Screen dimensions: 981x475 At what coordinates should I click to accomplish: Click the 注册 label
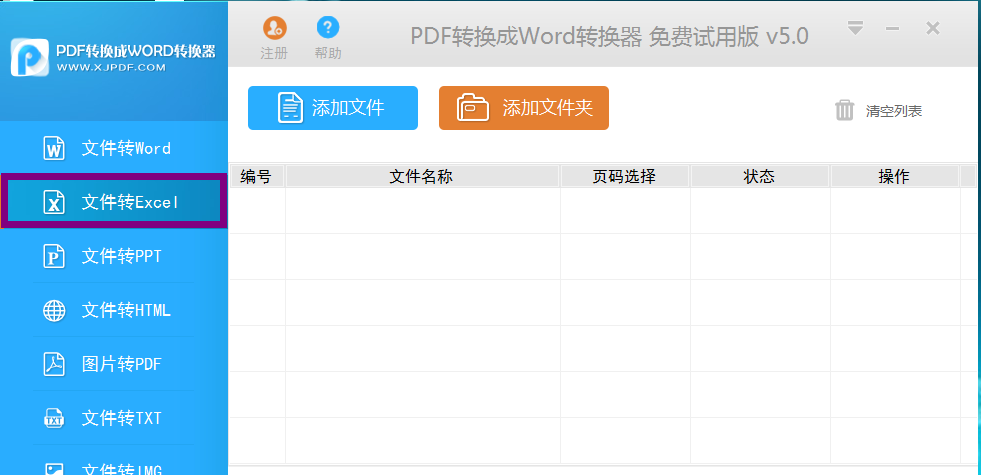(274, 53)
